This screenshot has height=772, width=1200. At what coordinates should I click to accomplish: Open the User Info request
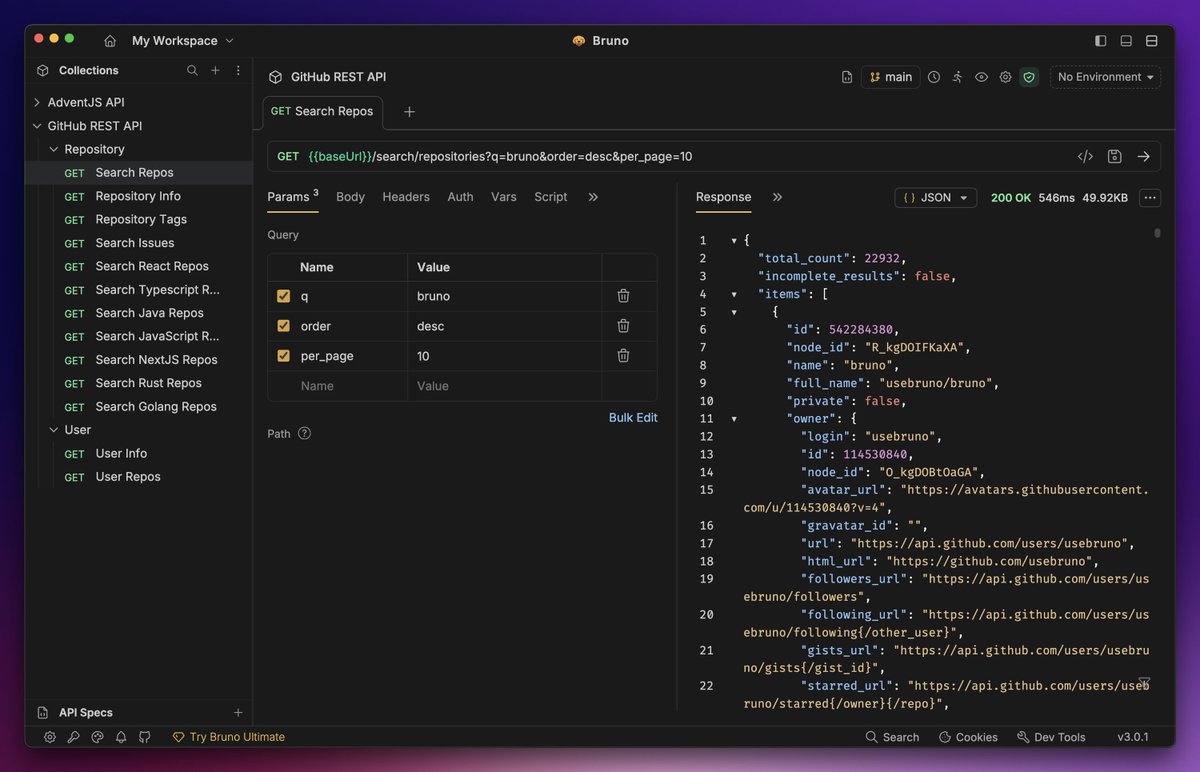139,453
